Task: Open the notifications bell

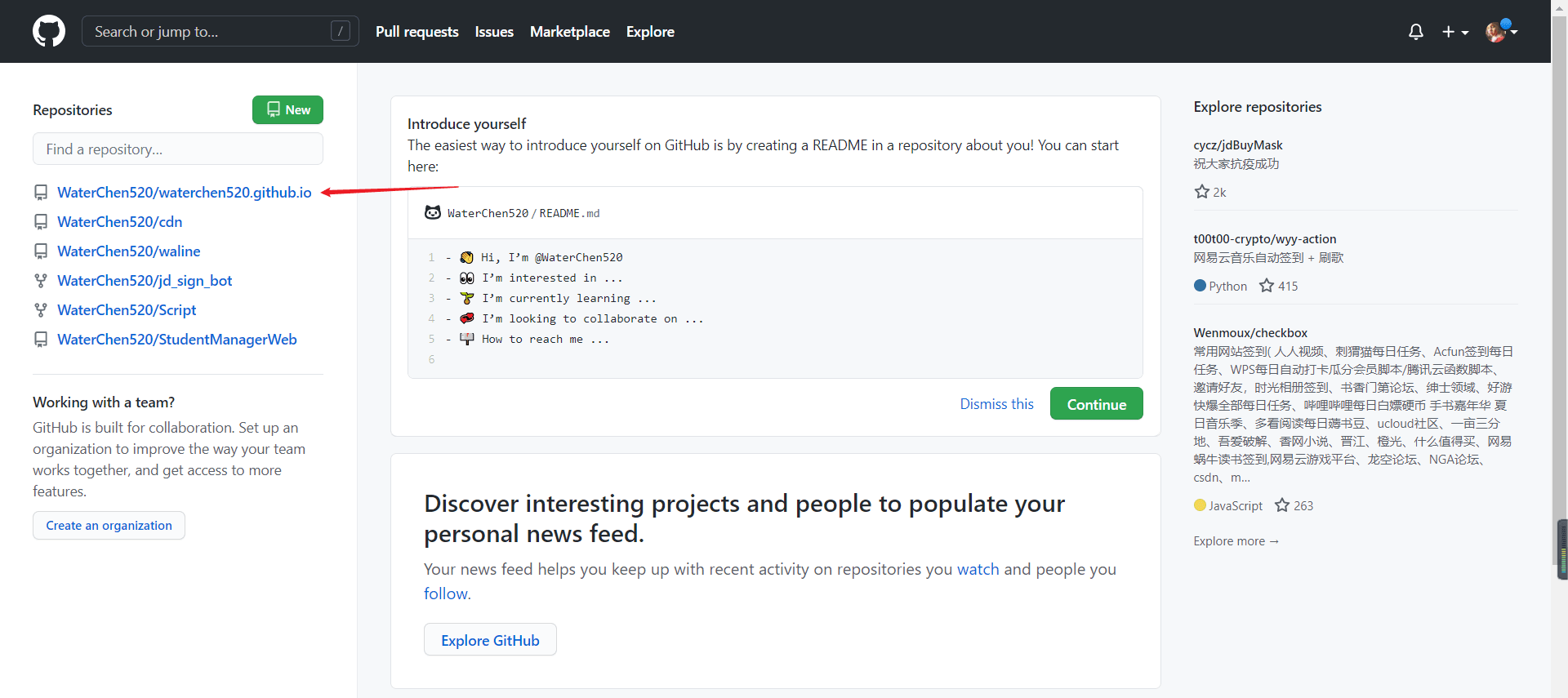Action: [x=1415, y=31]
